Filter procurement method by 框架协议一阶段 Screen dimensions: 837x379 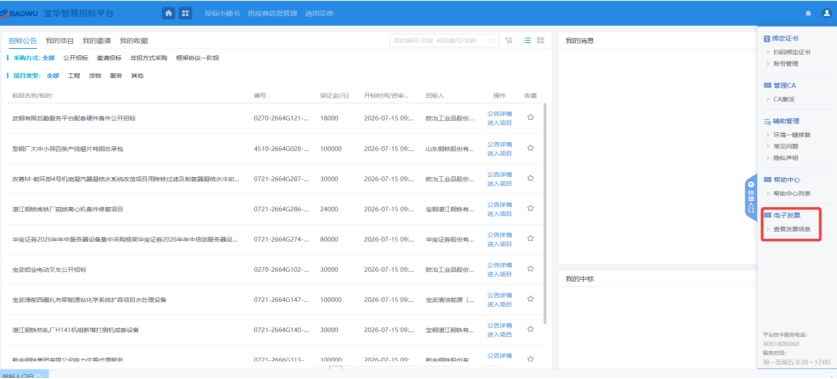[198, 58]
